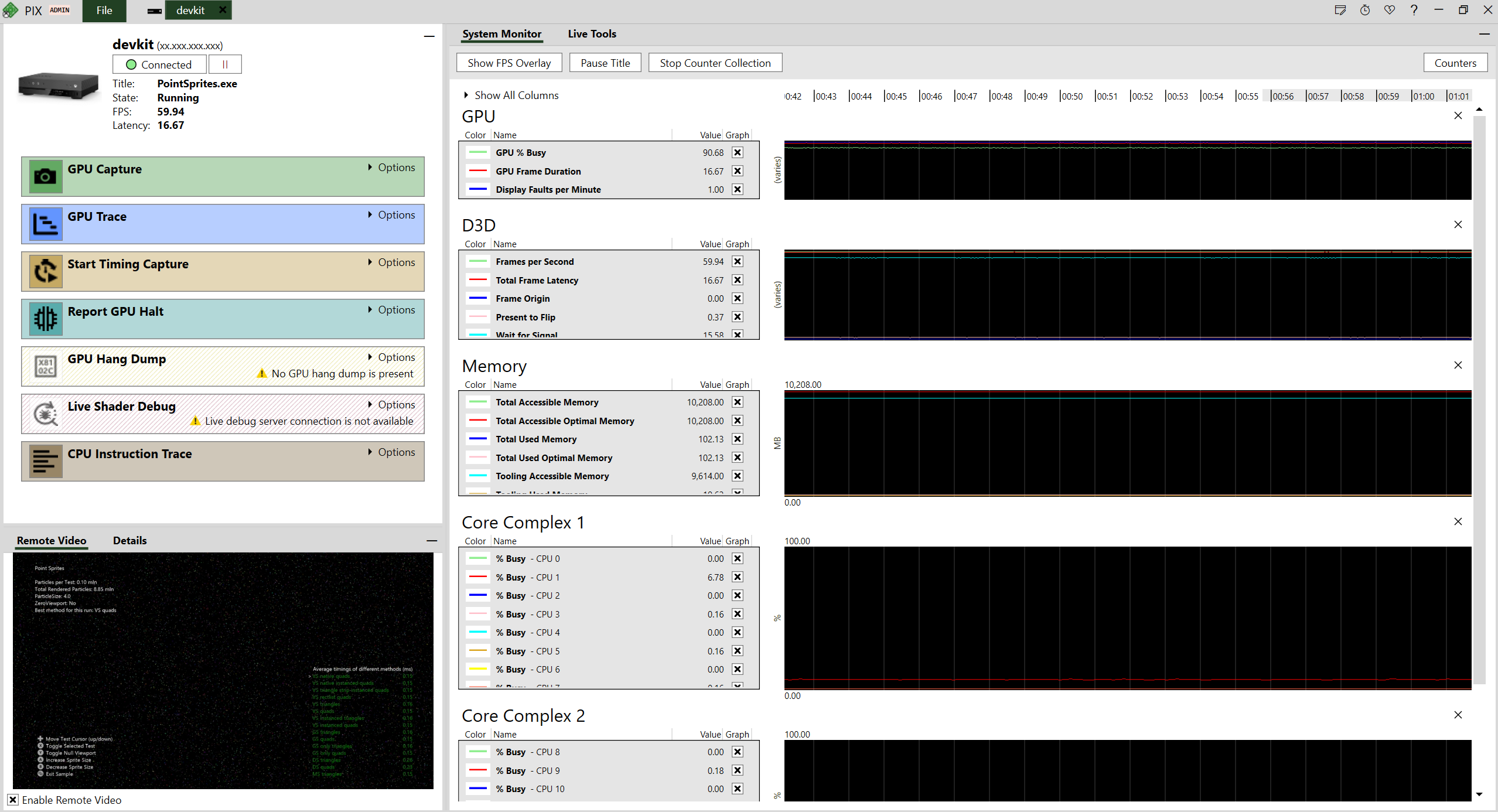Screen dimensions: 1498x812
Task: Click the heart icon in the title bar
Action: (x=1389, y=10)
